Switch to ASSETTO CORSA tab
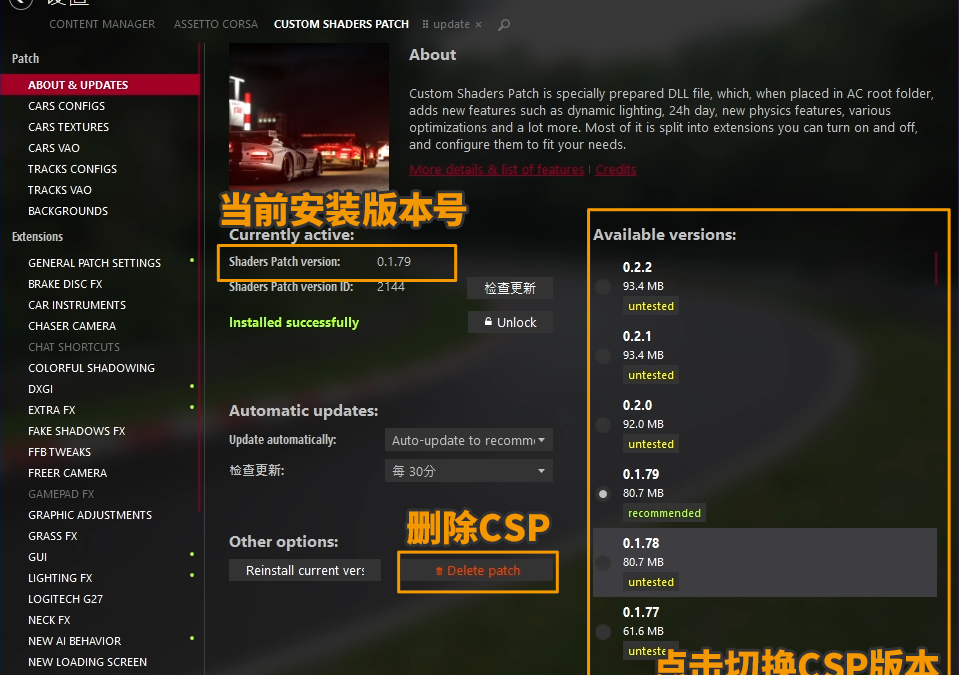Image resolution: width=959 pixels, height=675 pixels. click(x=216, y=24)
